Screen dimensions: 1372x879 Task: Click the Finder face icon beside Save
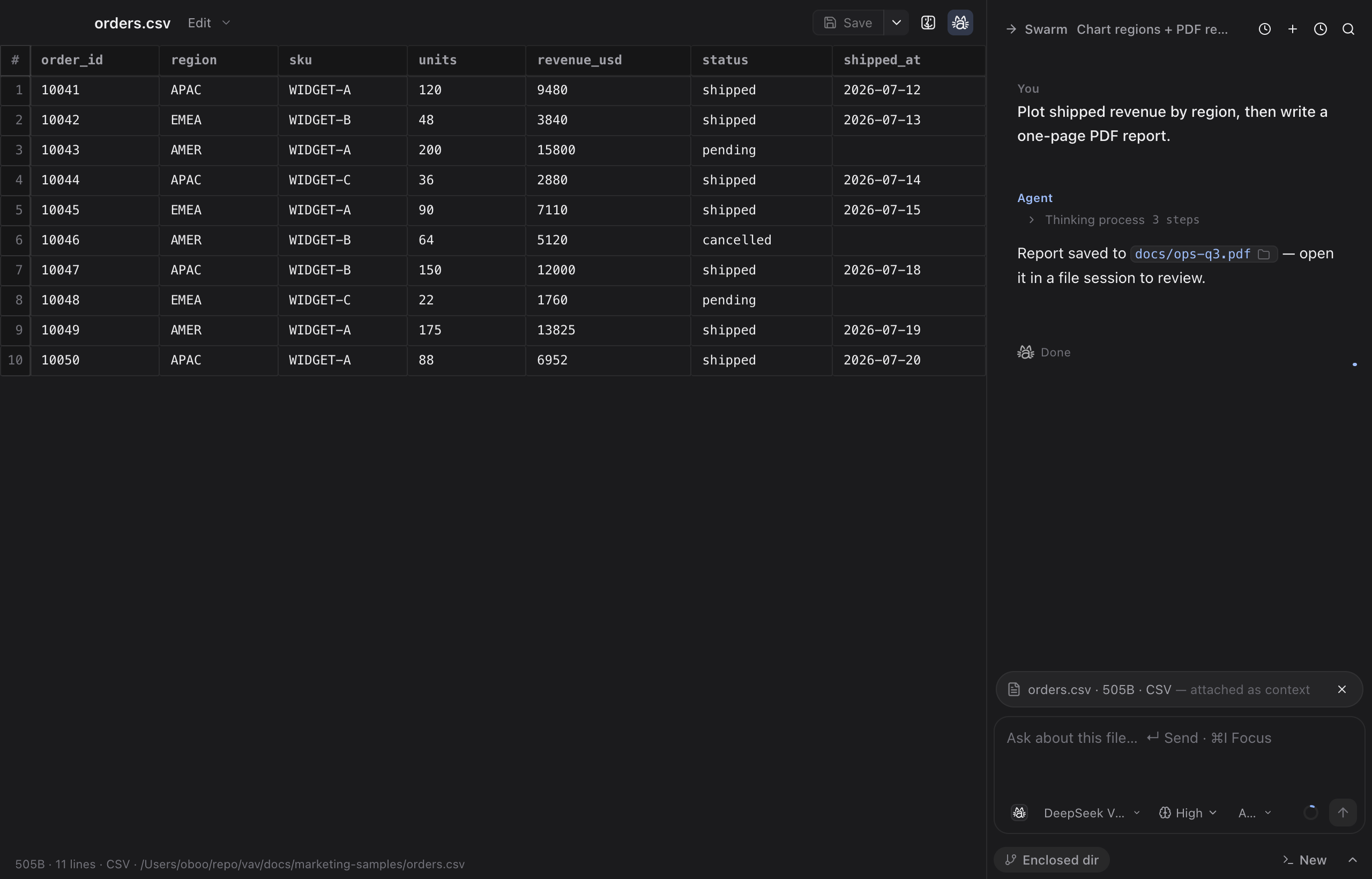928,23
